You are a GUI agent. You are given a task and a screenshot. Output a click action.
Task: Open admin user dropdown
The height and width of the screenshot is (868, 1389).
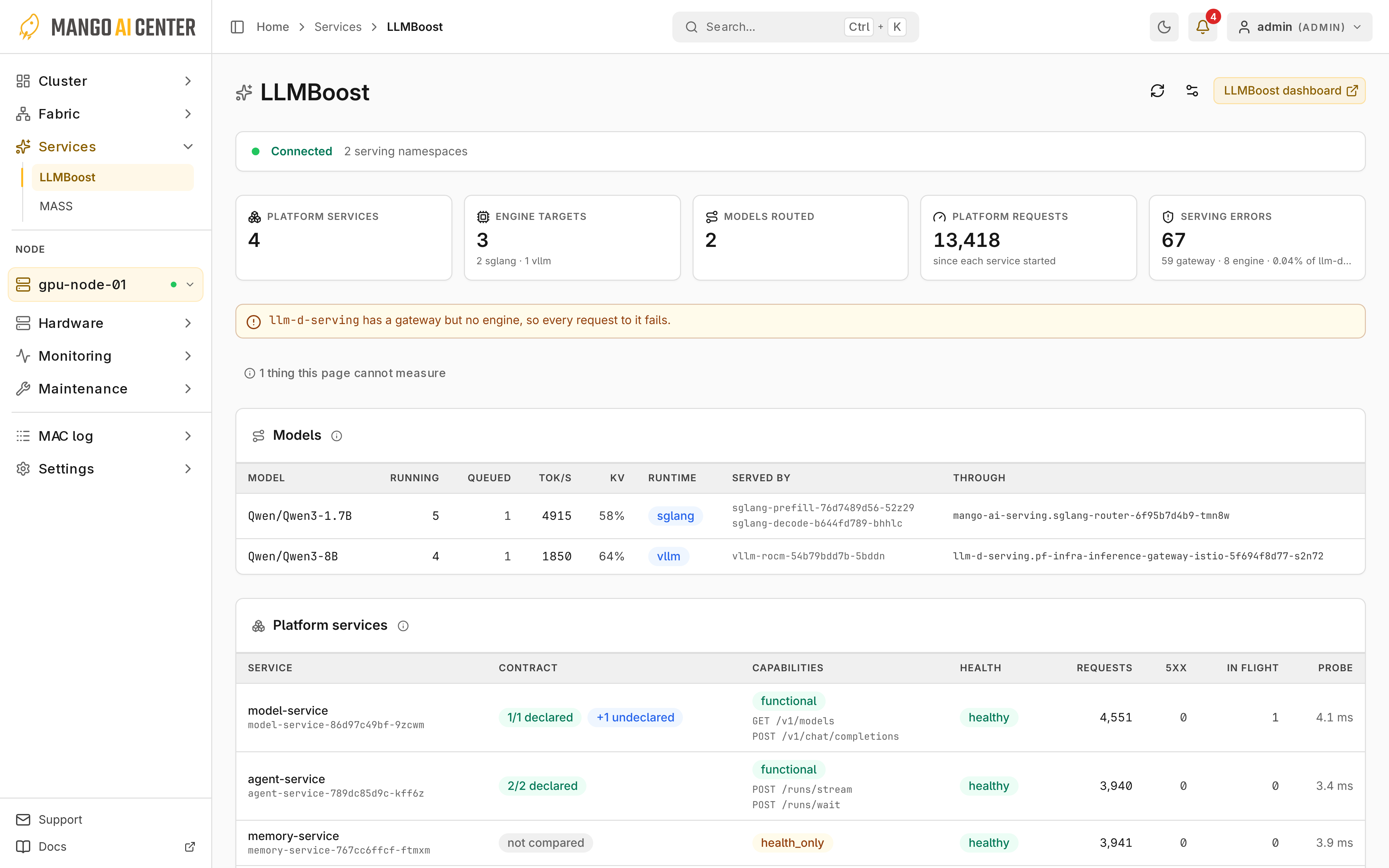click(x=1300, y=27)
